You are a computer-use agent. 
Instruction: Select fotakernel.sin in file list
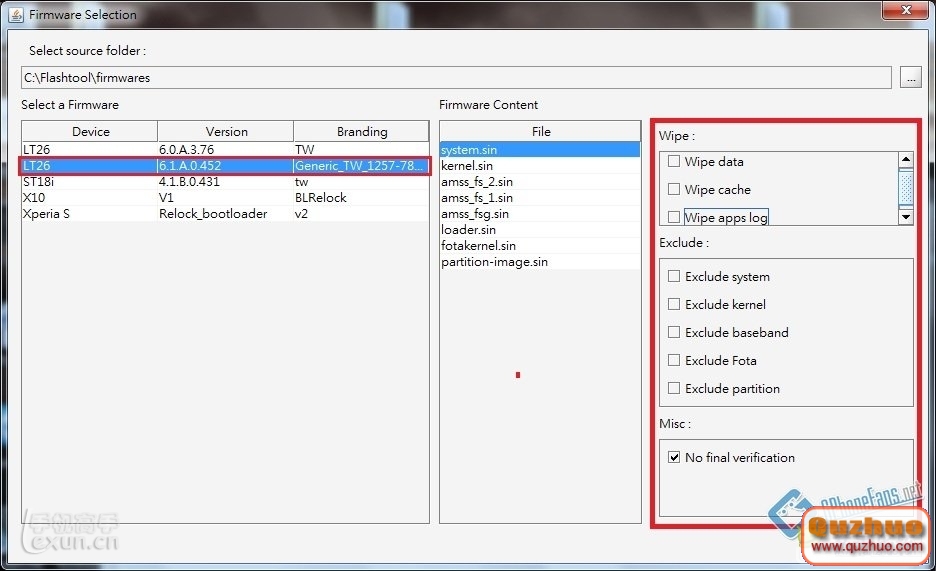click(540, 246)
